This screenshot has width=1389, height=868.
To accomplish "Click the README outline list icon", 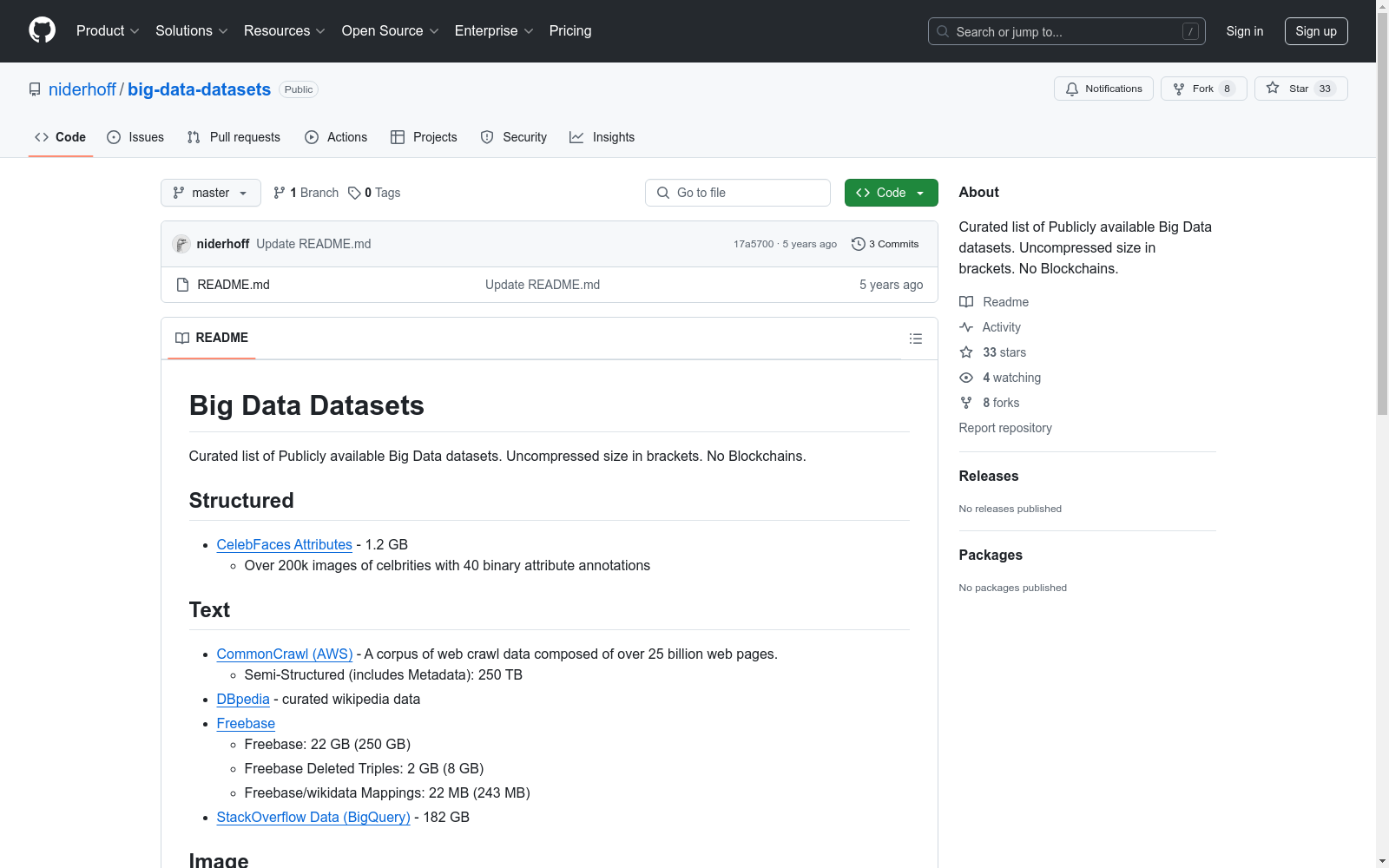I will coord(916,339).
